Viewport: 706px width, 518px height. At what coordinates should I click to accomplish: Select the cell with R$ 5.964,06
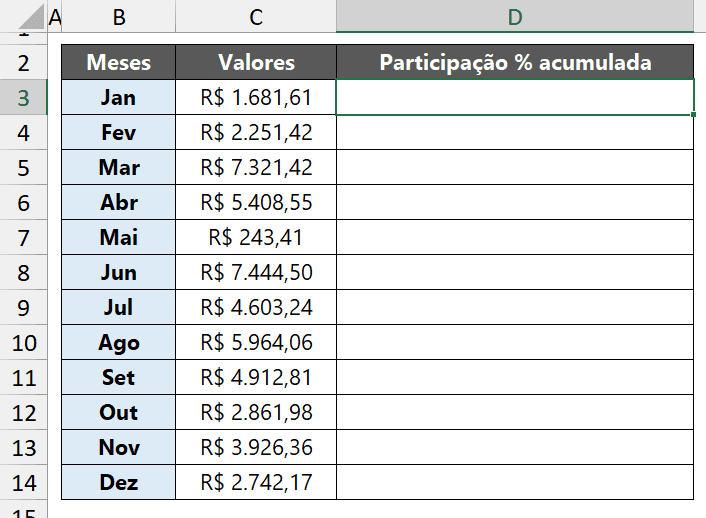tap(256, 343)
